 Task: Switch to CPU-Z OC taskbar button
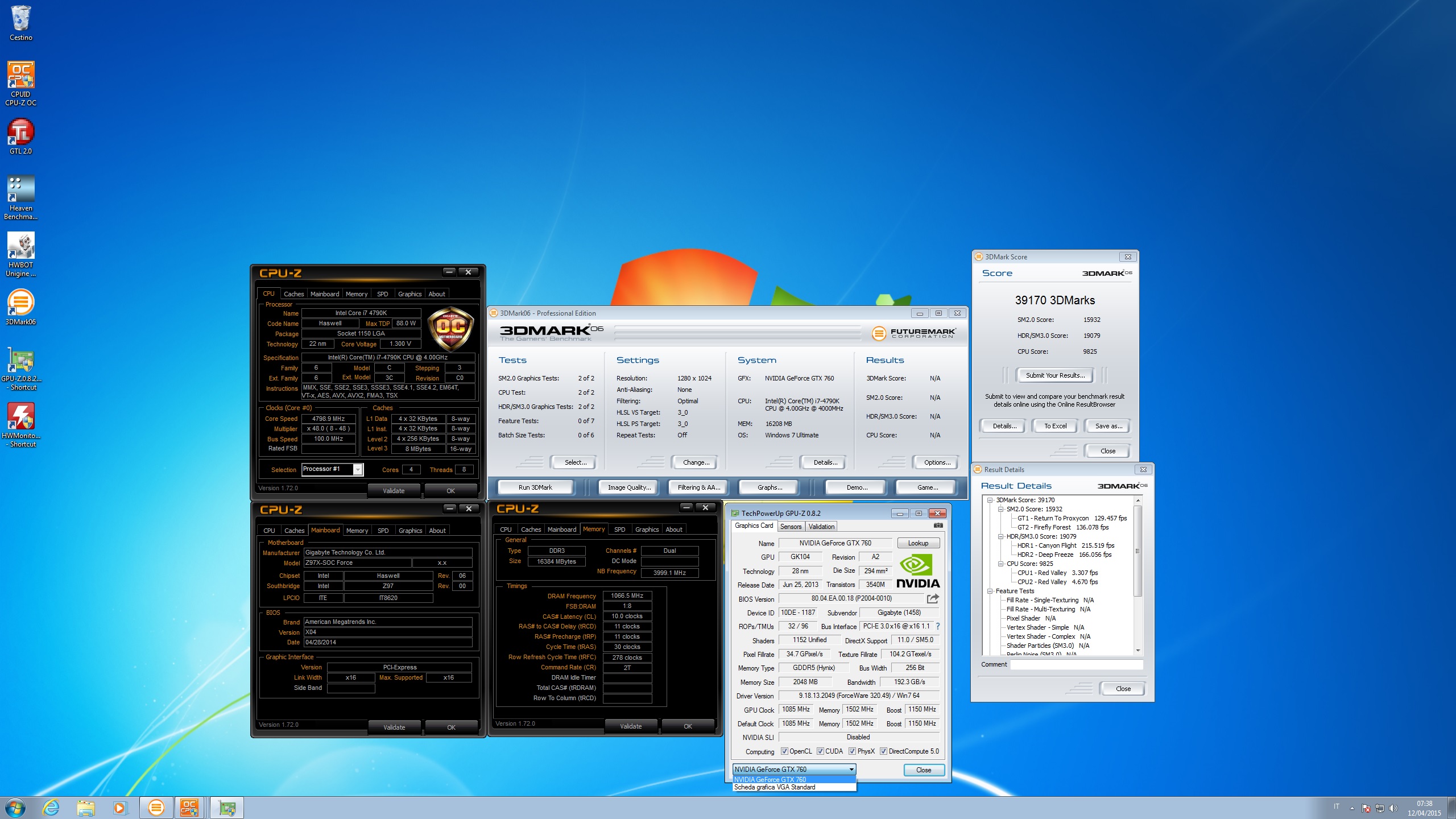point(189,808)
